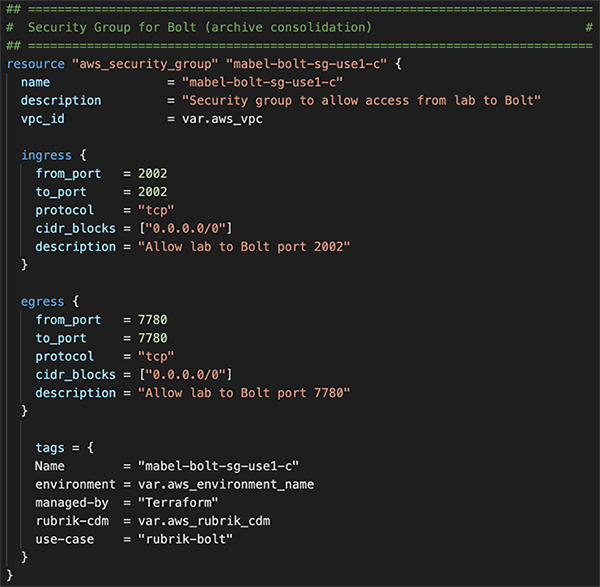Viewport: 600px width, 587px height.
Task: Click the "Terraform" managed-by string value
Action: coord(178,502)
